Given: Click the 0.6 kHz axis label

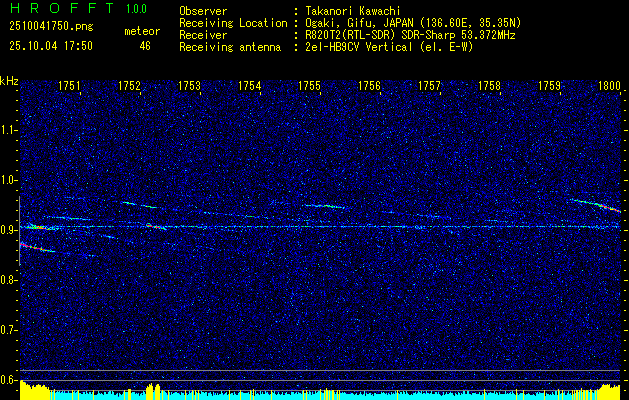Looking at the screenshot, I should [x=8, y=380].
